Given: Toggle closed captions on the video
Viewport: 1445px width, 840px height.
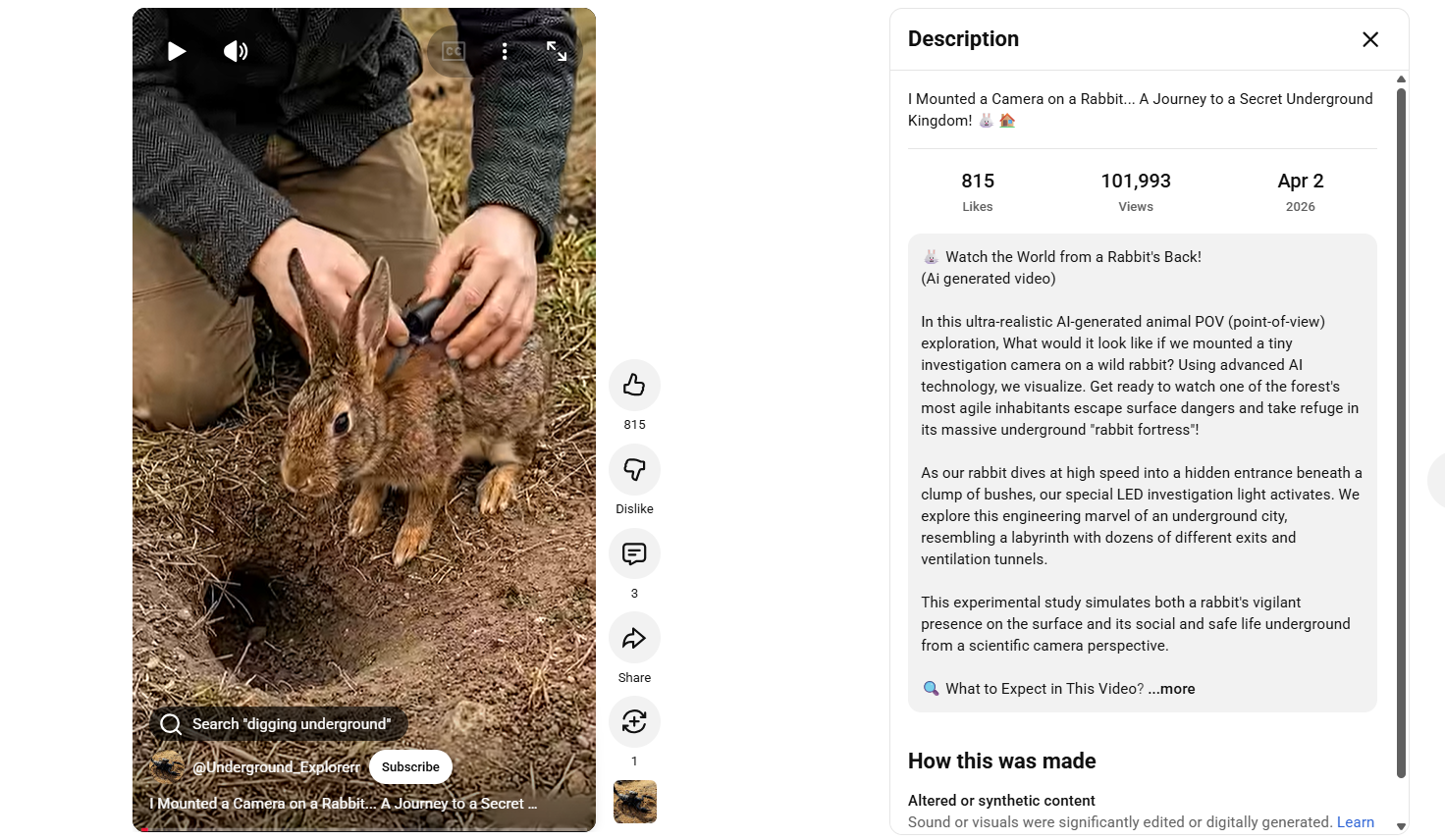Looking at the screenshot, I should coord(454,51).
